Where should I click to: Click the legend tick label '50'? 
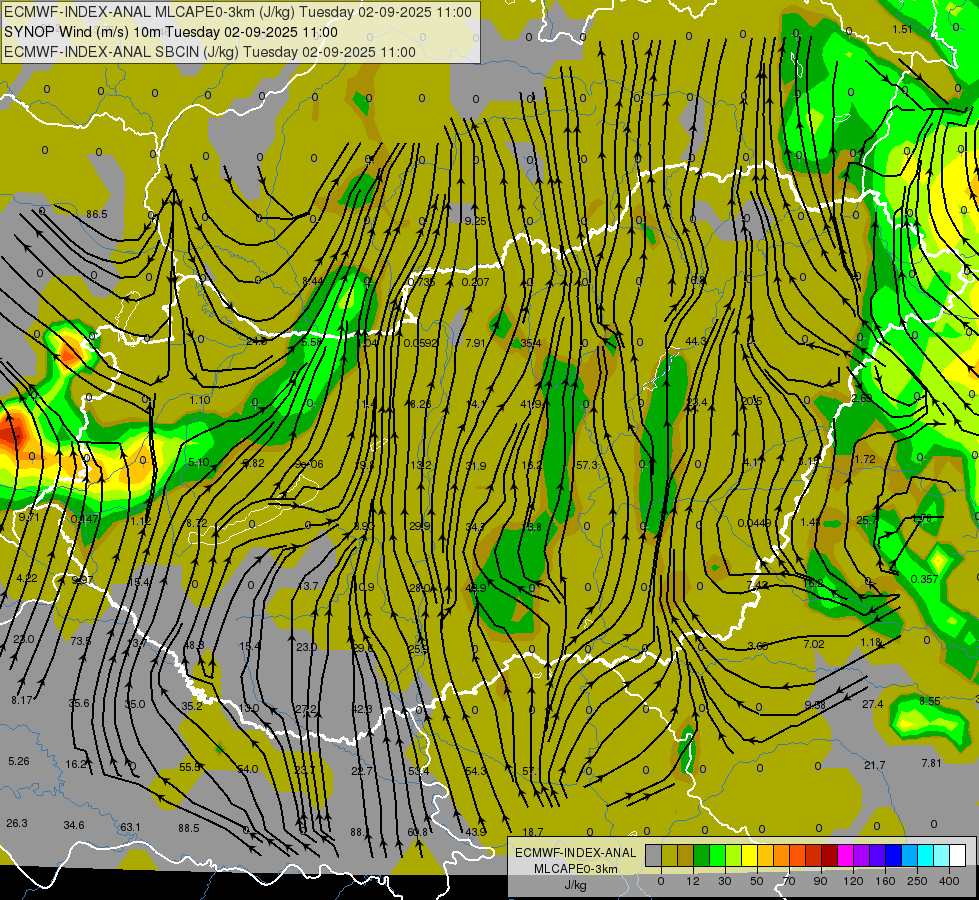[756, 881]
